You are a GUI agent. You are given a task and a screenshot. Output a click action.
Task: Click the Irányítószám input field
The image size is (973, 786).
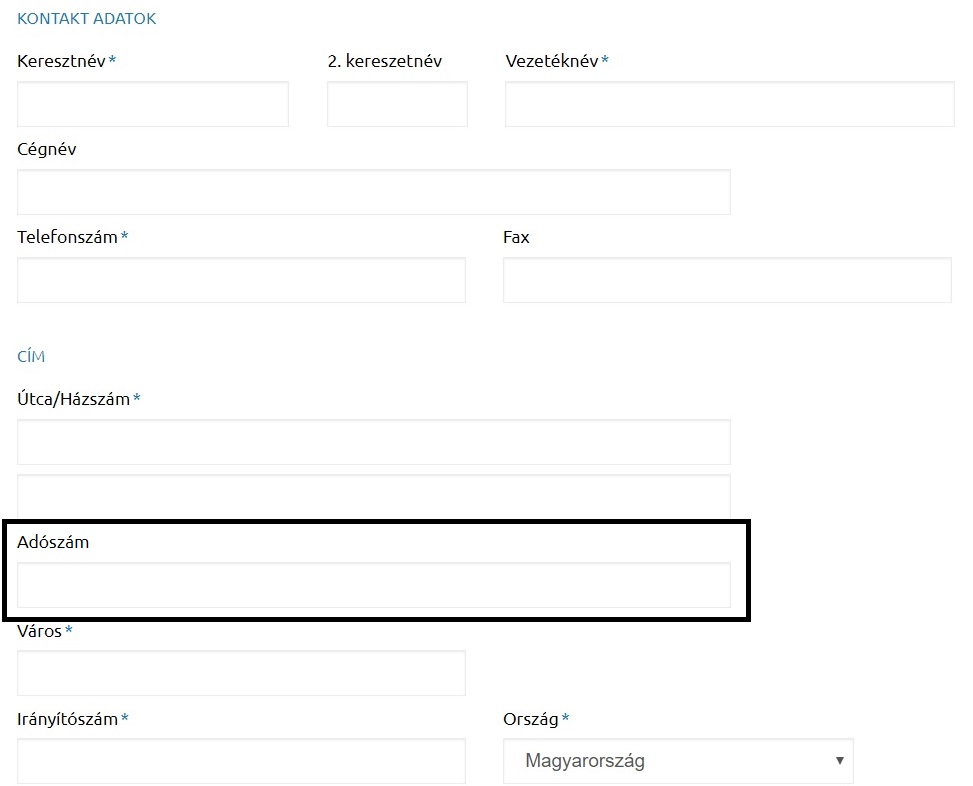click(x=240, y=761)
